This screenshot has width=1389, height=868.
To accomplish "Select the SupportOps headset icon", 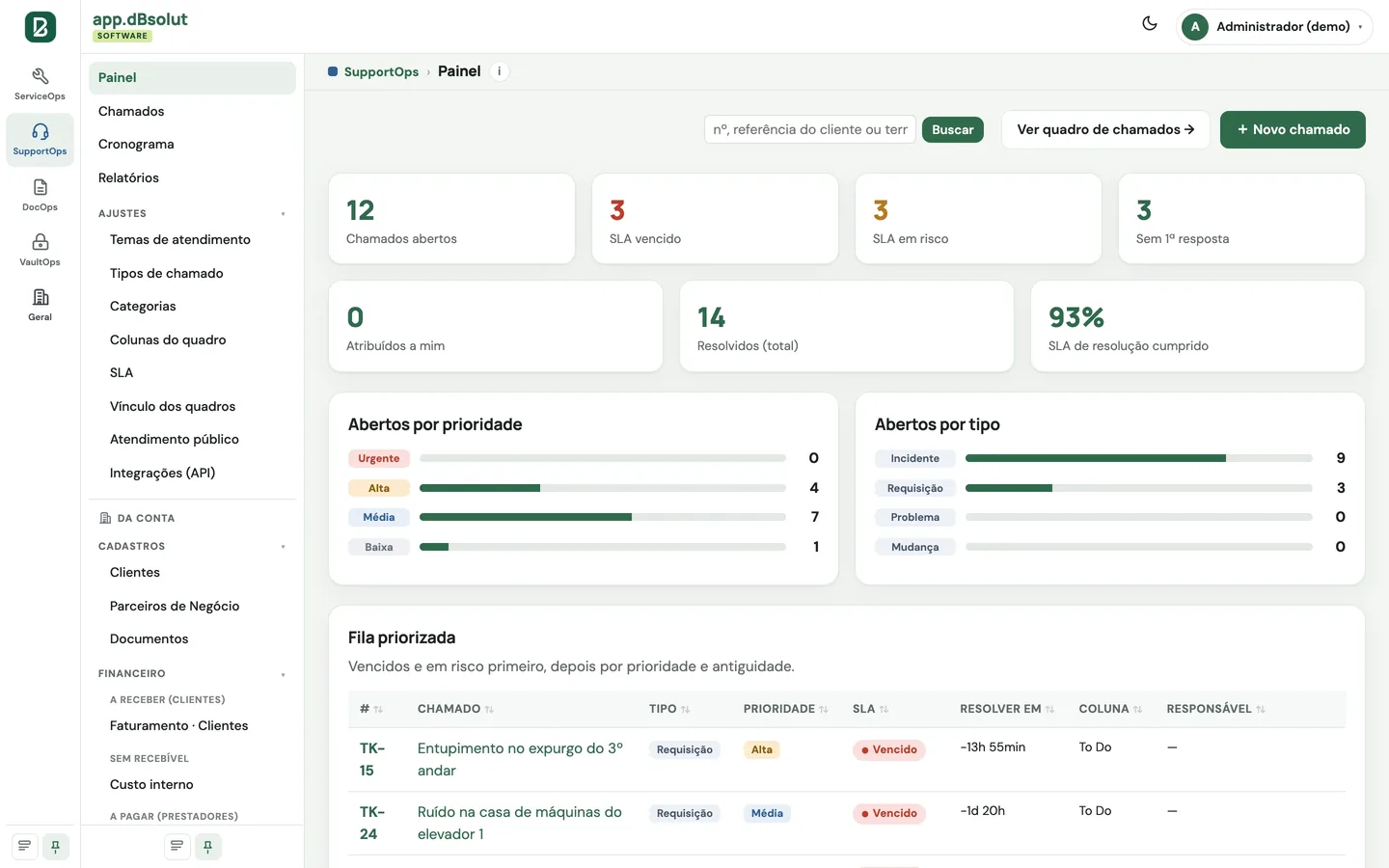I will [40, 132].
